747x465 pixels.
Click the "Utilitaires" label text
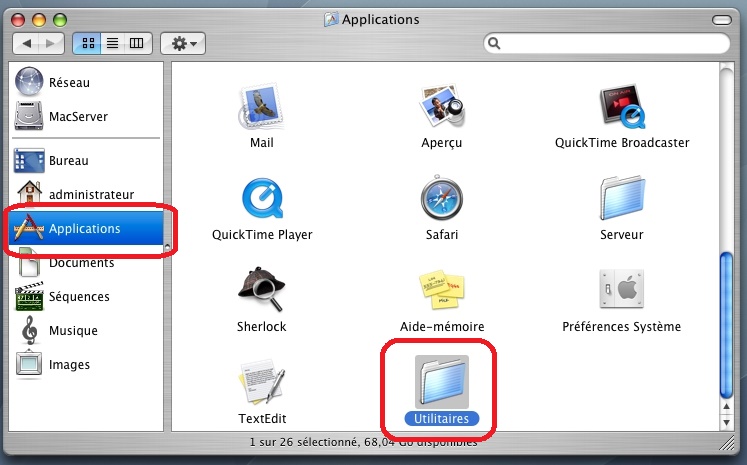441,418
